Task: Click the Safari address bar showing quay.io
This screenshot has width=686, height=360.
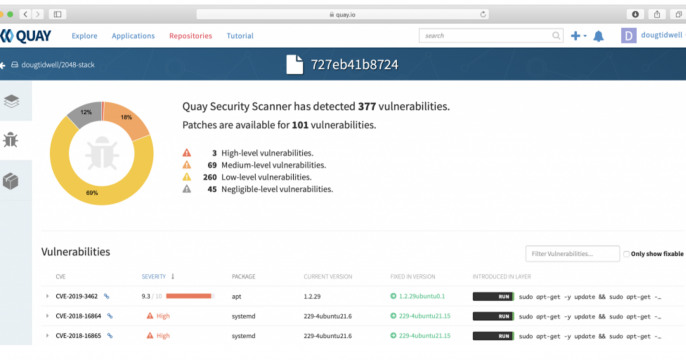Action: (x=343, y=14)
